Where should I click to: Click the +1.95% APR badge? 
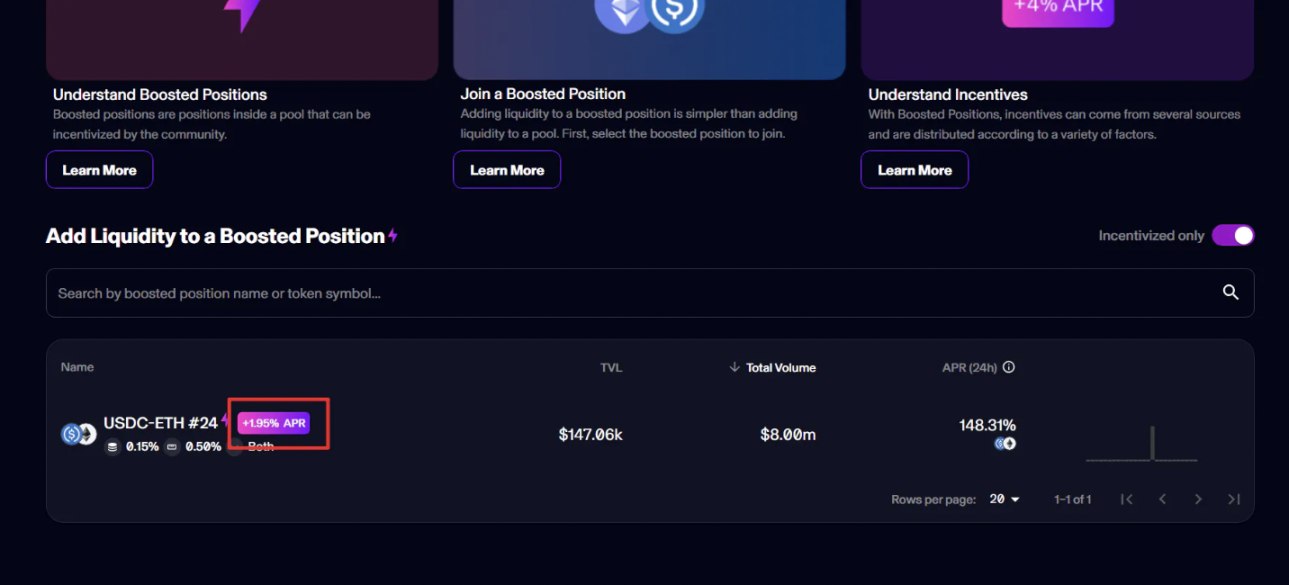pos(273,423)
